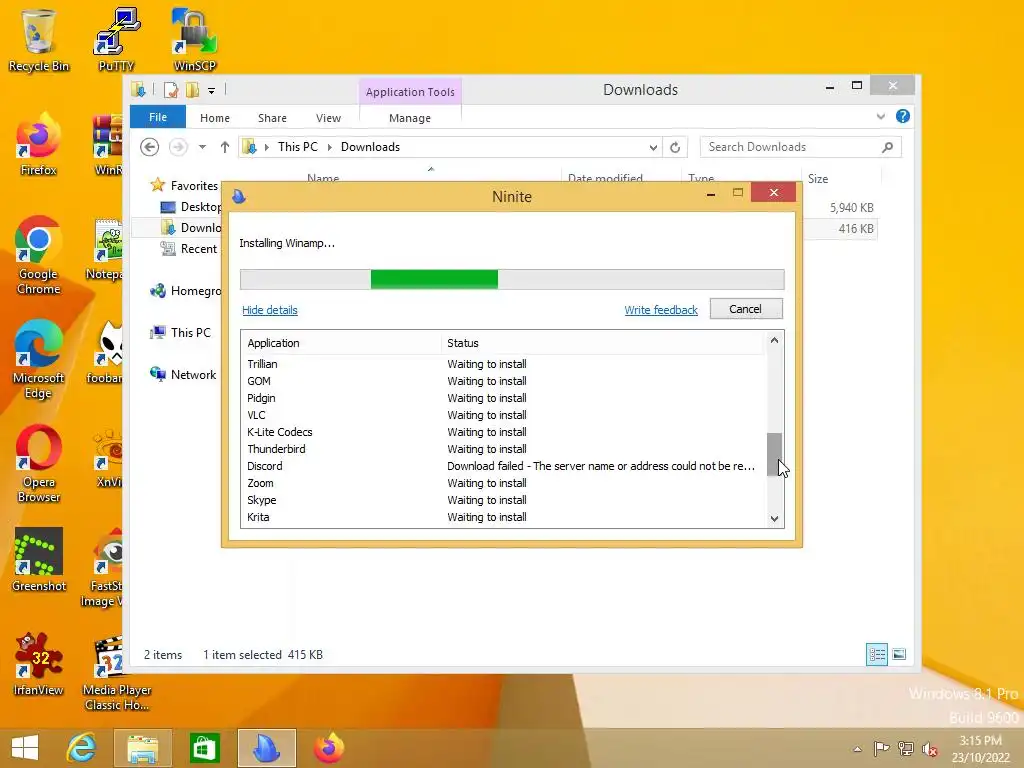Open IrfanView desktop shortcut

click(39, 665)
